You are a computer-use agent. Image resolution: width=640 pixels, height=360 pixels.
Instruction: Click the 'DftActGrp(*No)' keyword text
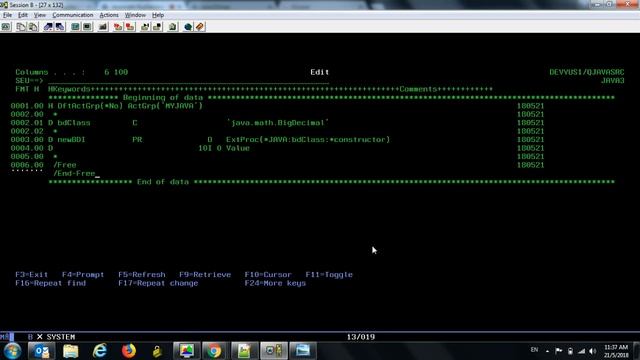(x=90, y=106)
